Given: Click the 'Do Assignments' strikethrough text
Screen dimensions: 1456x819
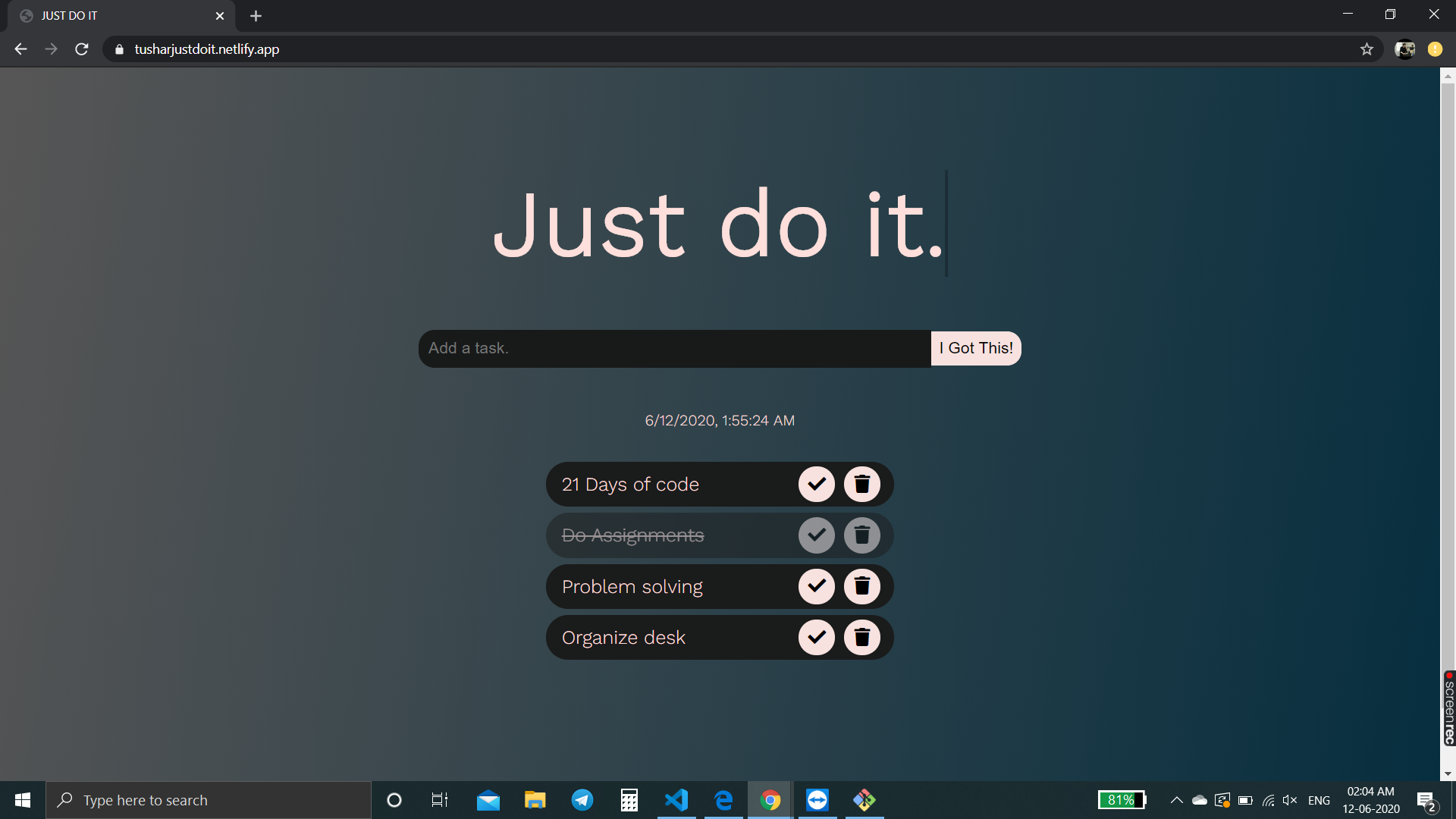Looking at the screenshot, I should [x=632, y=535].
